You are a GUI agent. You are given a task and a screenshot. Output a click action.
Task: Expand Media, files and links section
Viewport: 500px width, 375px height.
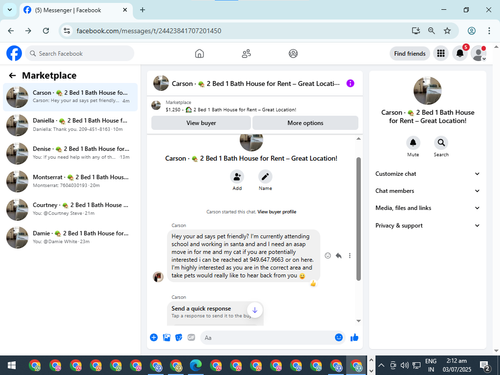(427, 208)
